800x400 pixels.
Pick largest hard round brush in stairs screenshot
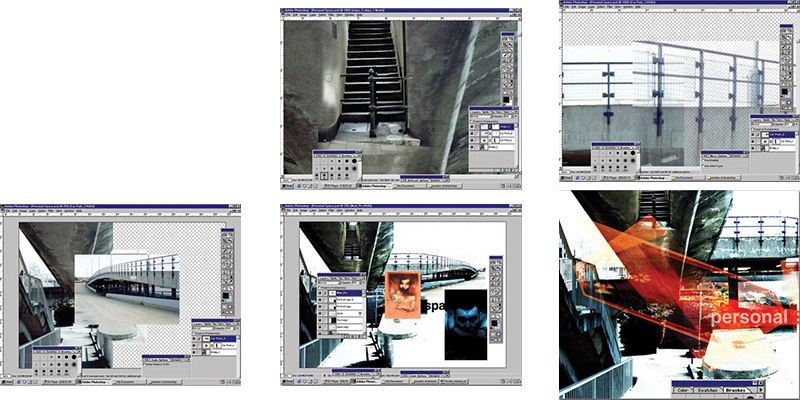pyautogui.click(x=354, y=161)
